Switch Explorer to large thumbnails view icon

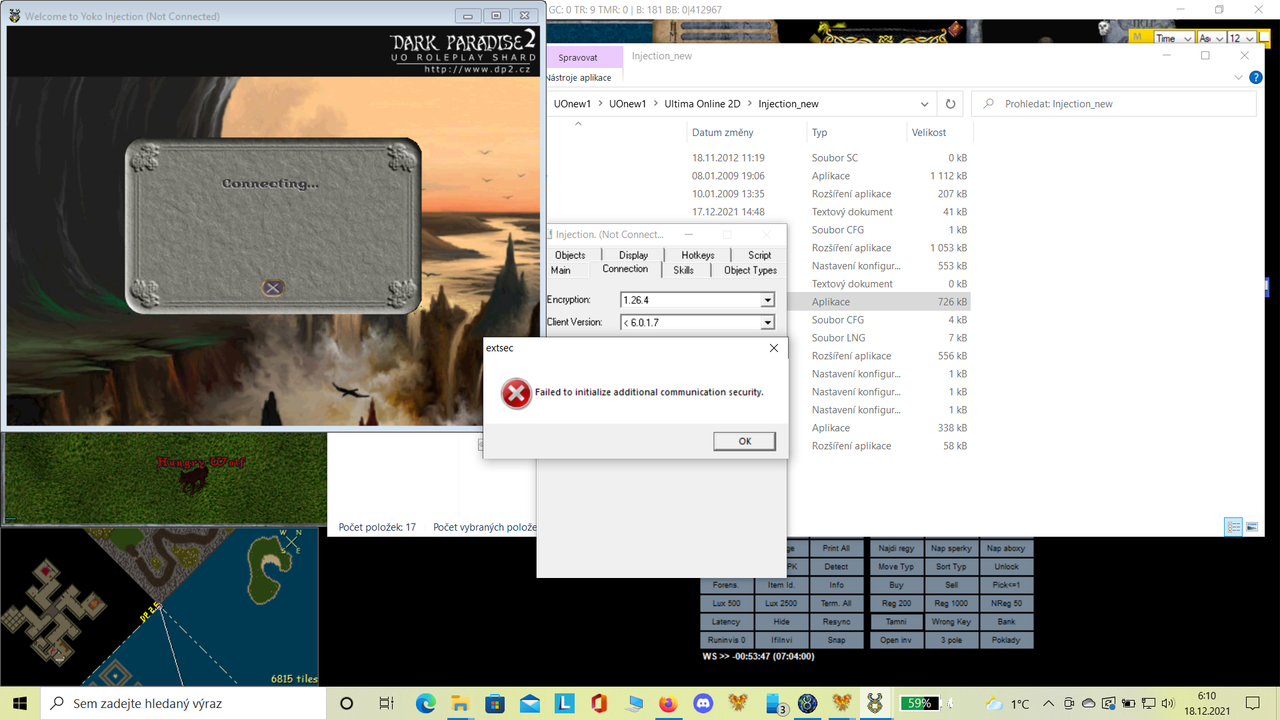click(1251, 526)
